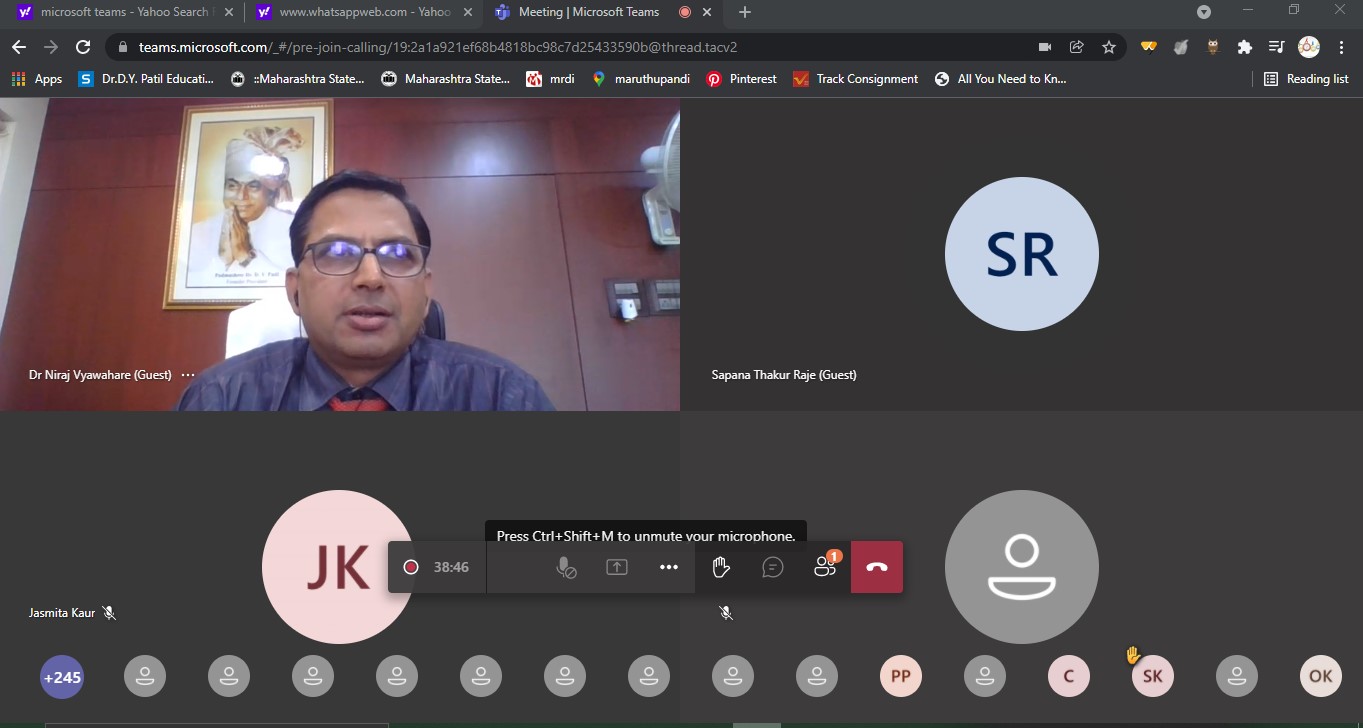Open Pinterest bookmark
Screen dimensions: 1363x728
pos(741,79)
